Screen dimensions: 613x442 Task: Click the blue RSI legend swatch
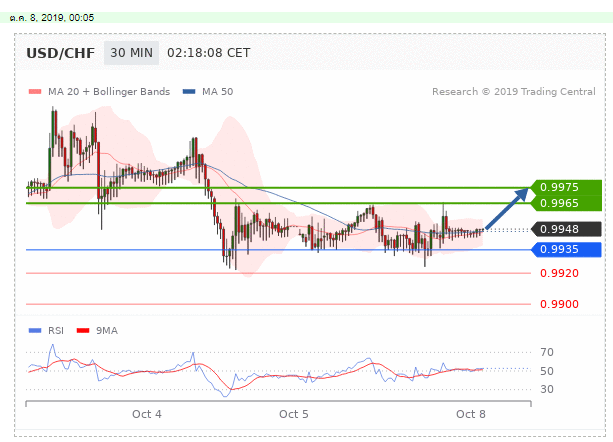pyautogui.click(x=35, y=331)
